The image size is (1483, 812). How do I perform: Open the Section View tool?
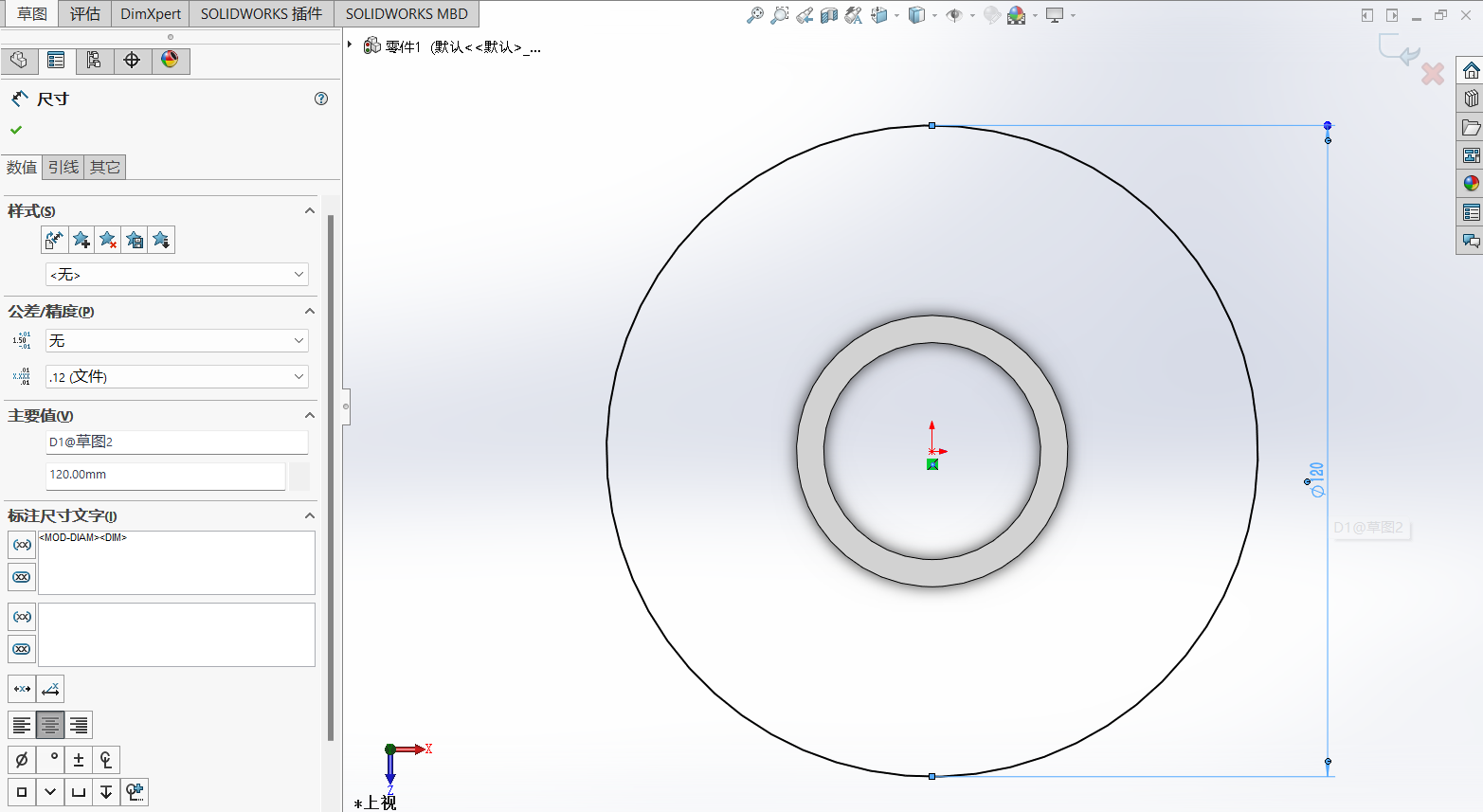point(829,15)
